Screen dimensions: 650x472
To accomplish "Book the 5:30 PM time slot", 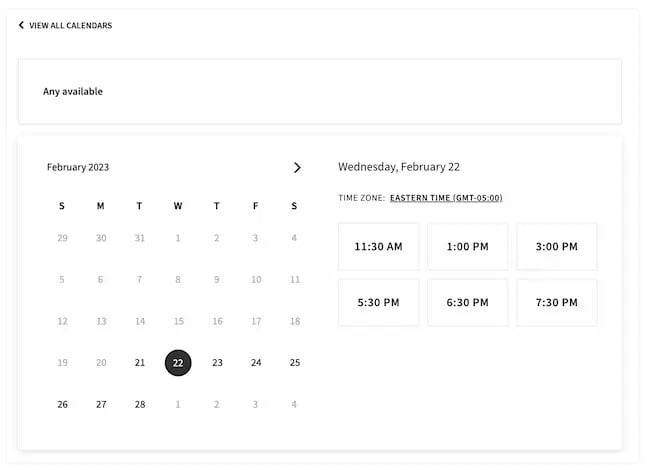I will [x=378, y=302].
